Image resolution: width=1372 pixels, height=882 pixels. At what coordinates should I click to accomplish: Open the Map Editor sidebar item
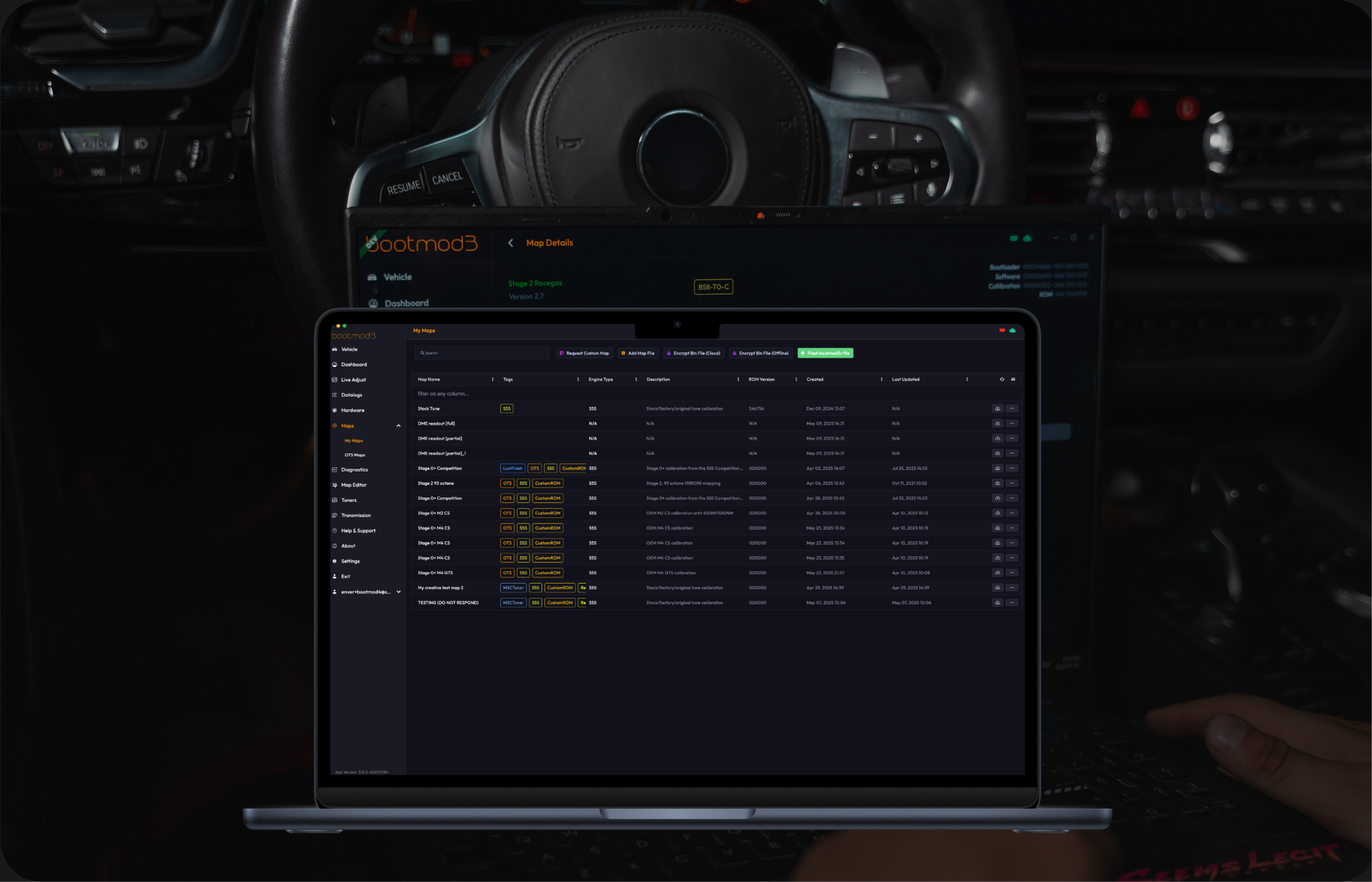[x=353, y=485]
